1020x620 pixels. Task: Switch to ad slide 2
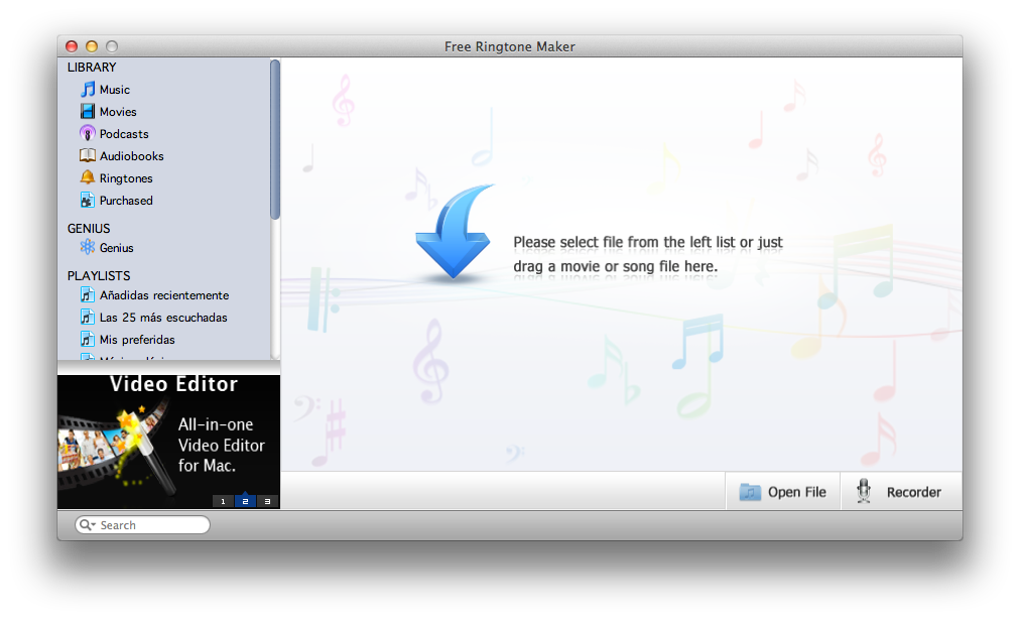click(245, 501)
